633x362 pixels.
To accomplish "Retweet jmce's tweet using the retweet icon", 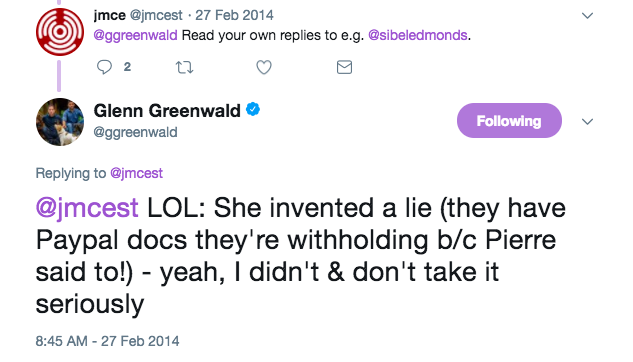I will pos(184,67).
